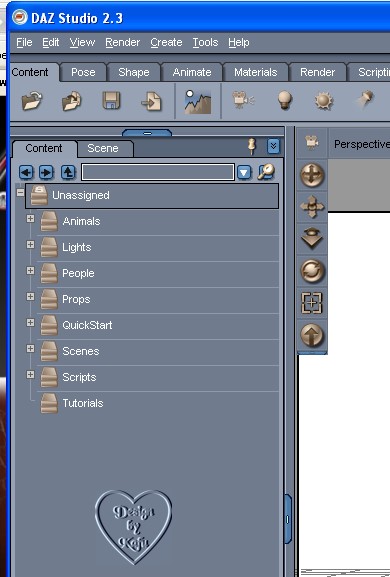Expand the Animals folder
Screen dimensions: 390x577
pos(31,219)
